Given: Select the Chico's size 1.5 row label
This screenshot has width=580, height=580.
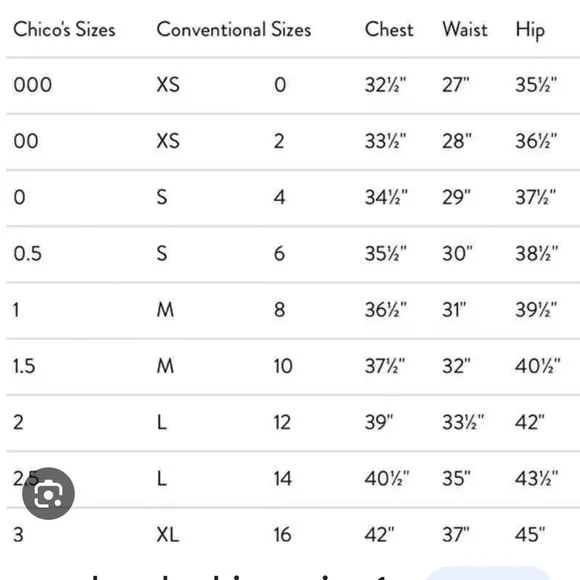Looking at the screenshot, I should pyautogui.click(x=24, y=366).
